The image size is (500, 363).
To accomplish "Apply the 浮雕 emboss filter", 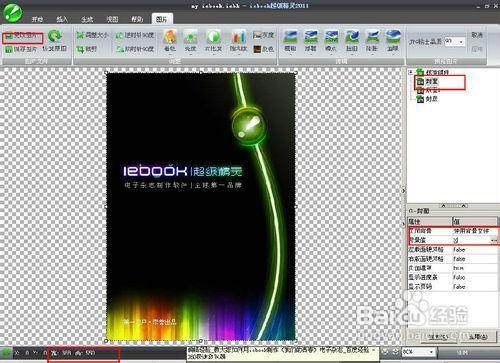I will coord(311,41).
